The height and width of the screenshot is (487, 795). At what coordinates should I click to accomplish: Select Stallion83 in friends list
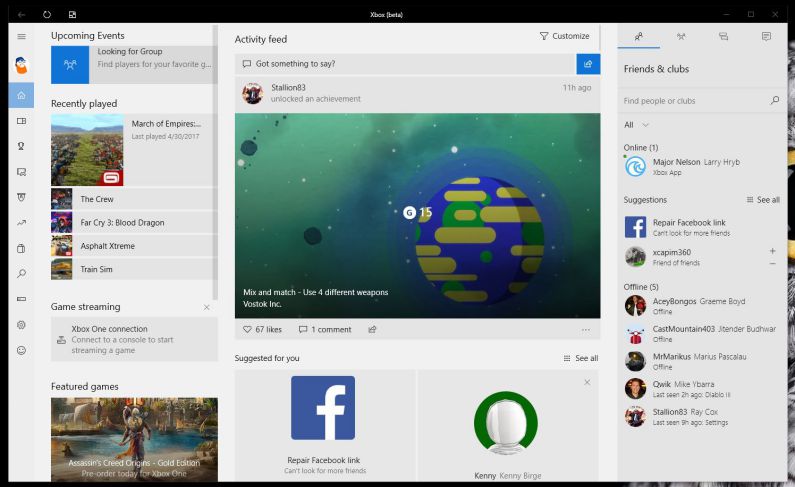[702, 417]
